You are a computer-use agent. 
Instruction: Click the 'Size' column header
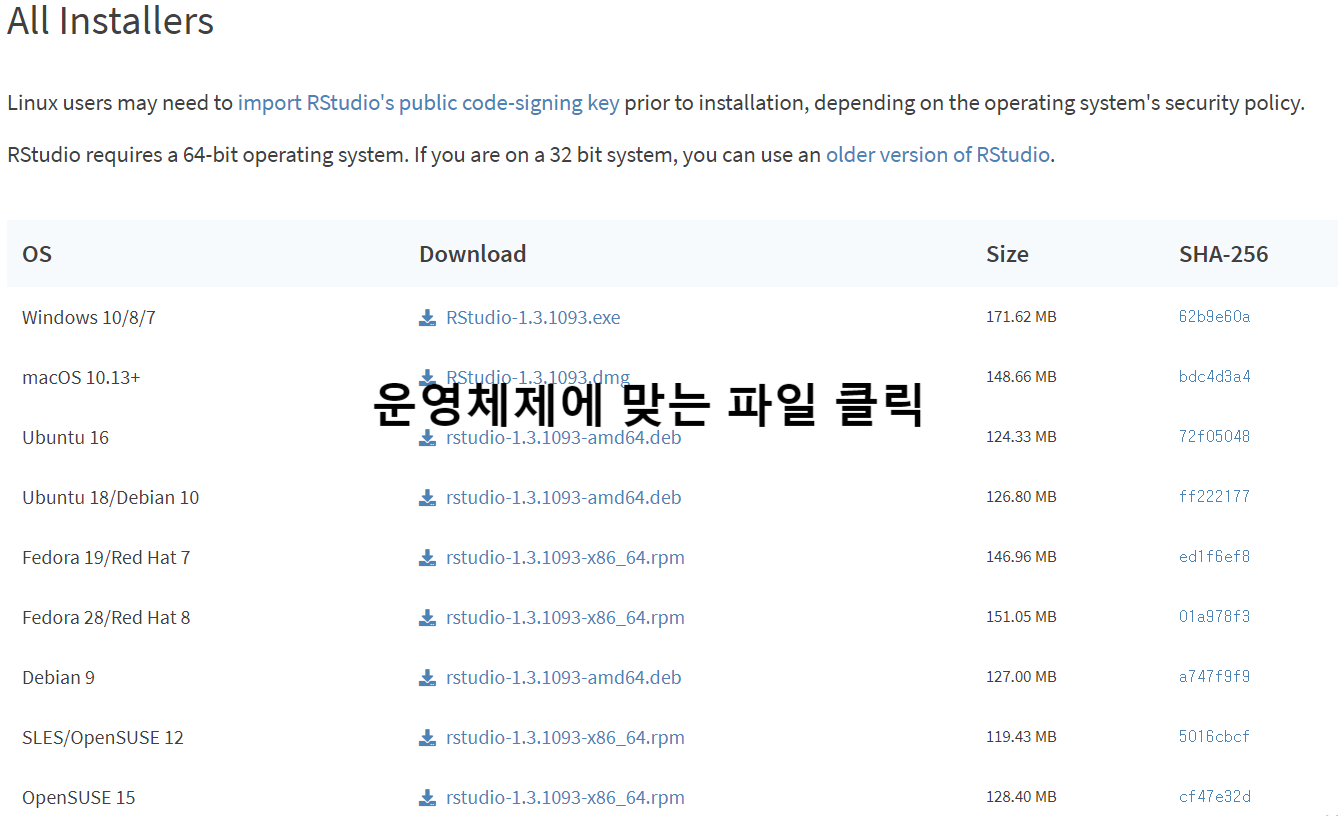click(1007, 254)
